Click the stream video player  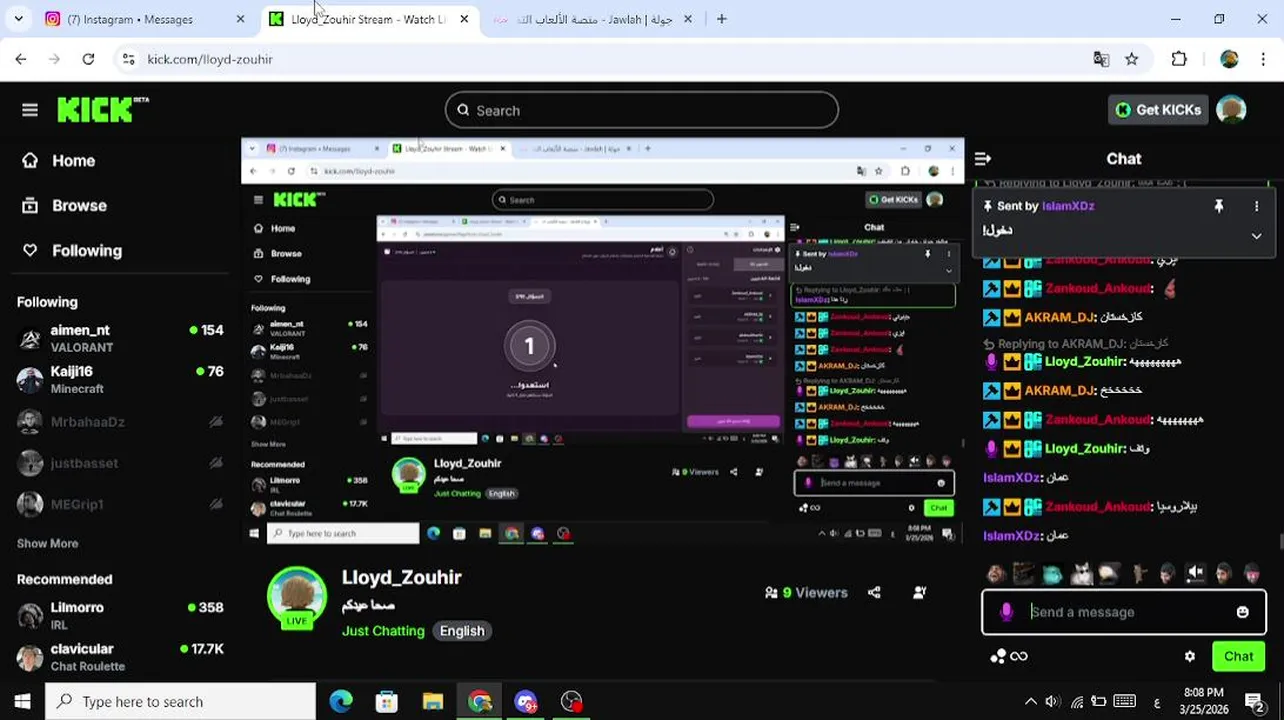click(x=602, y=343)
